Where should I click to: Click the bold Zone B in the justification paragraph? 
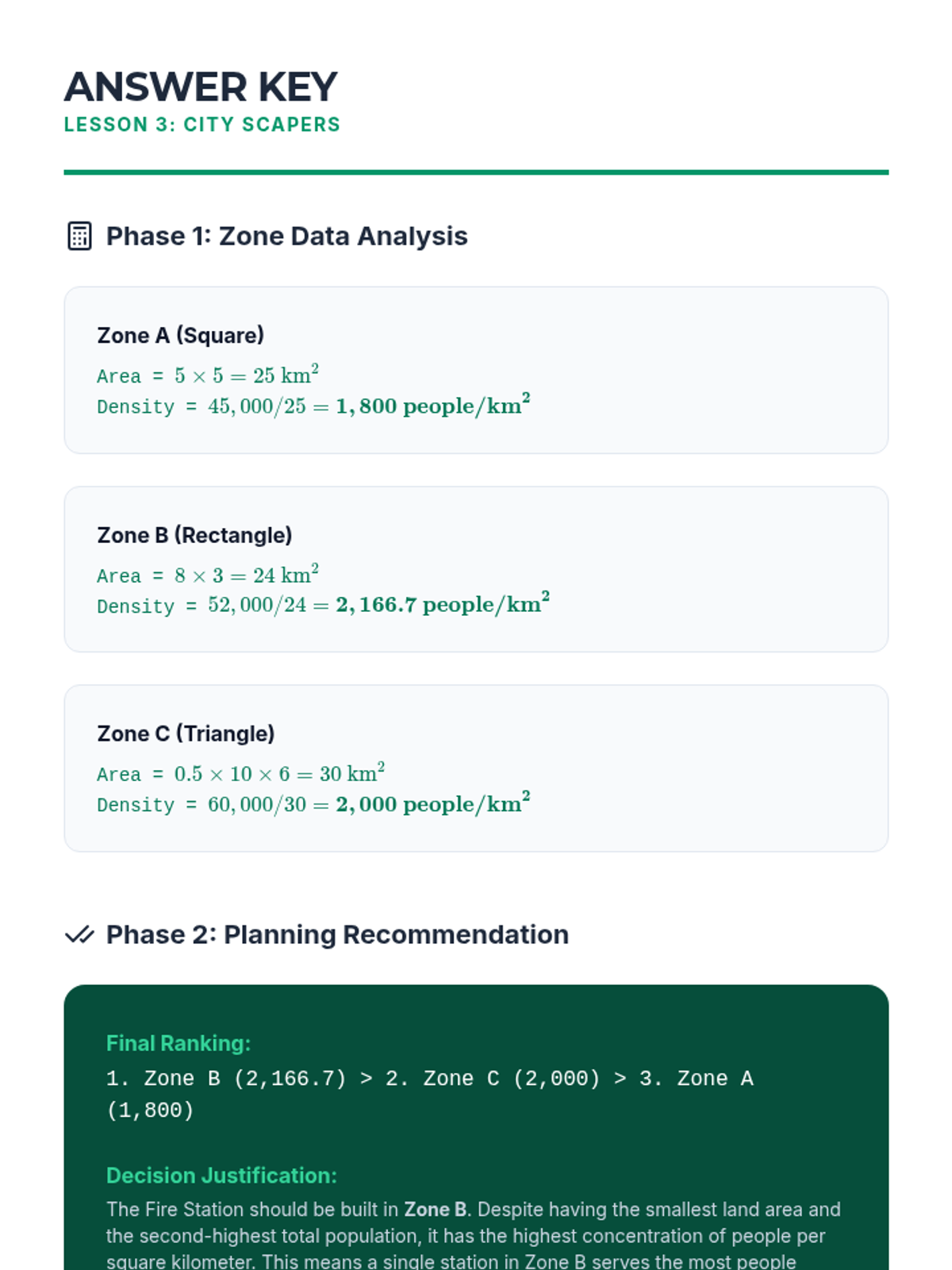[436, 1210]
